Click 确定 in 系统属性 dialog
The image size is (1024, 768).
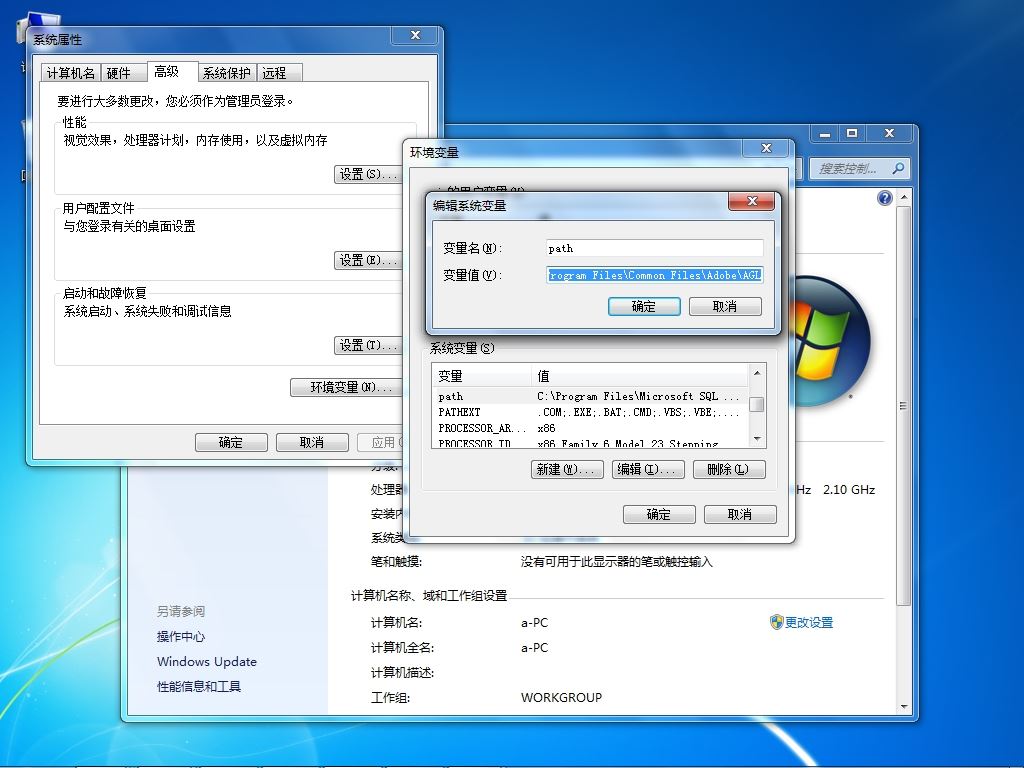(231, 442)
